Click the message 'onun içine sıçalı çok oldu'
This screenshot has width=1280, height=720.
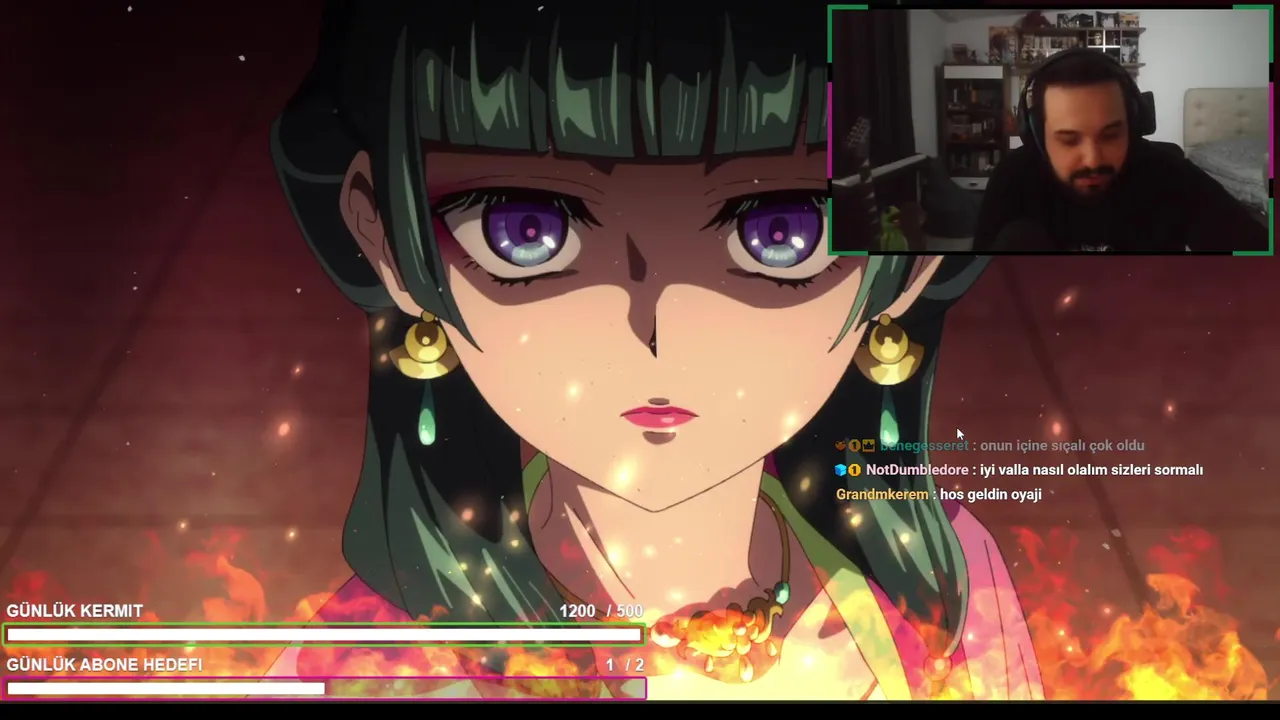(x=1062, y=446)
